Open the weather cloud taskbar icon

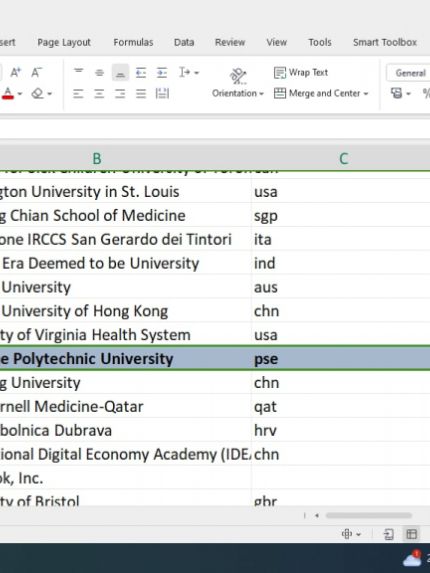click(x=412, y=558)
